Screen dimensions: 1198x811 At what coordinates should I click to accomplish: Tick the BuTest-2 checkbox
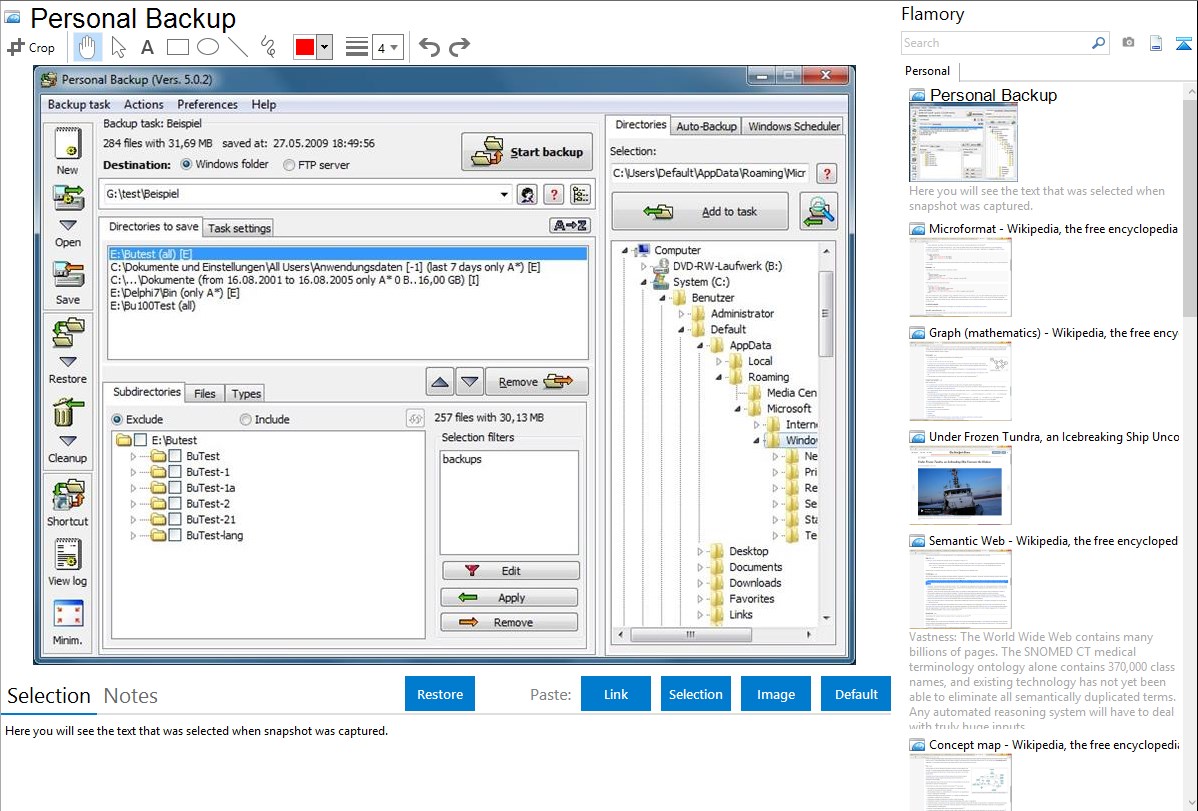coord(175,504)
